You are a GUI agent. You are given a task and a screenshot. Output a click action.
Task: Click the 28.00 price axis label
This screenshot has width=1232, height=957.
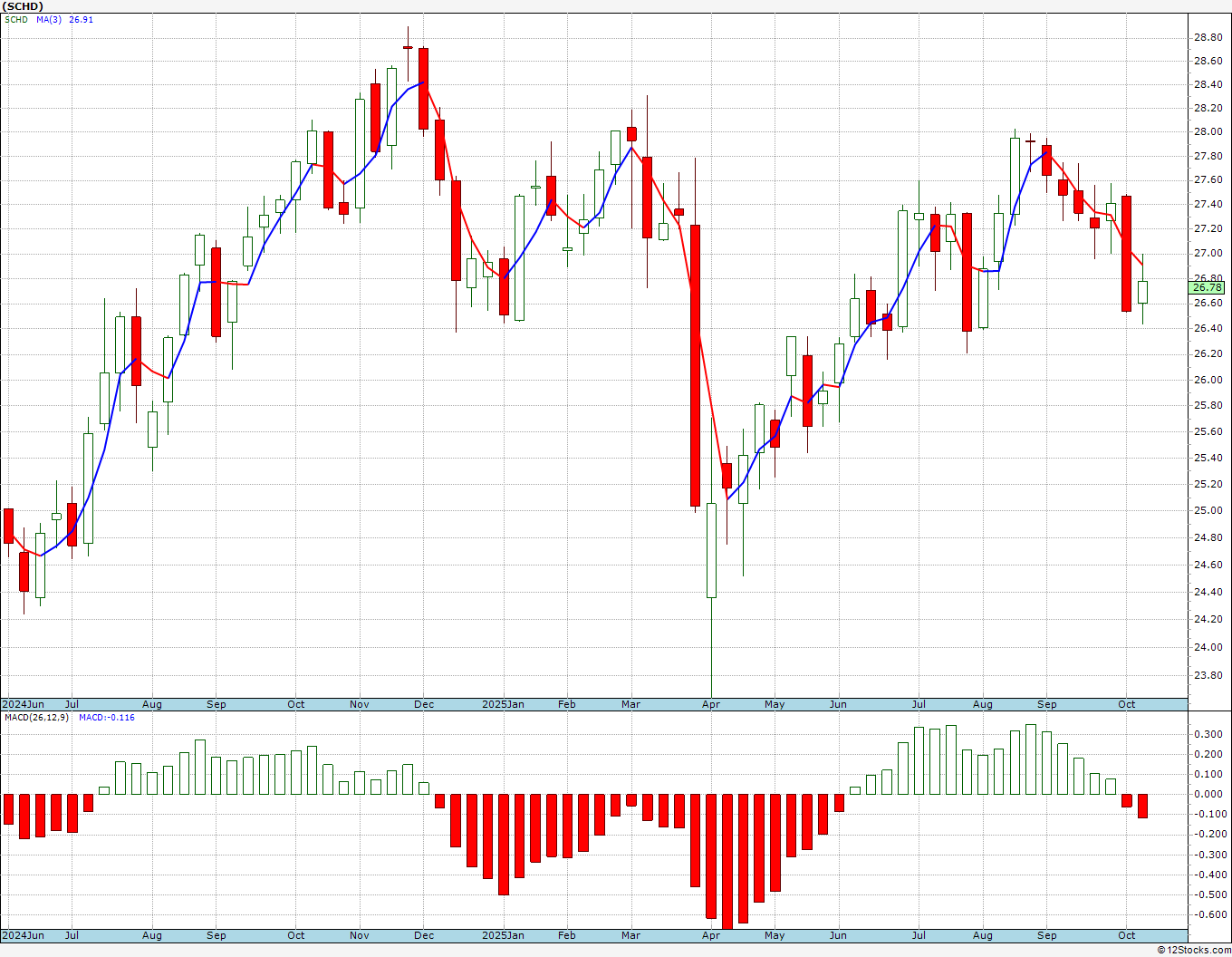[1208, 132]
